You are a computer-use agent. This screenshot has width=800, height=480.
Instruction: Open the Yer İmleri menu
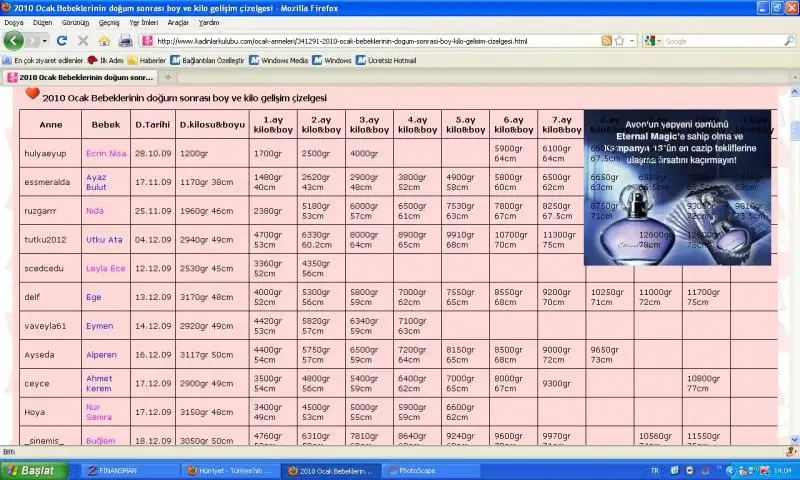coord(143,22)
